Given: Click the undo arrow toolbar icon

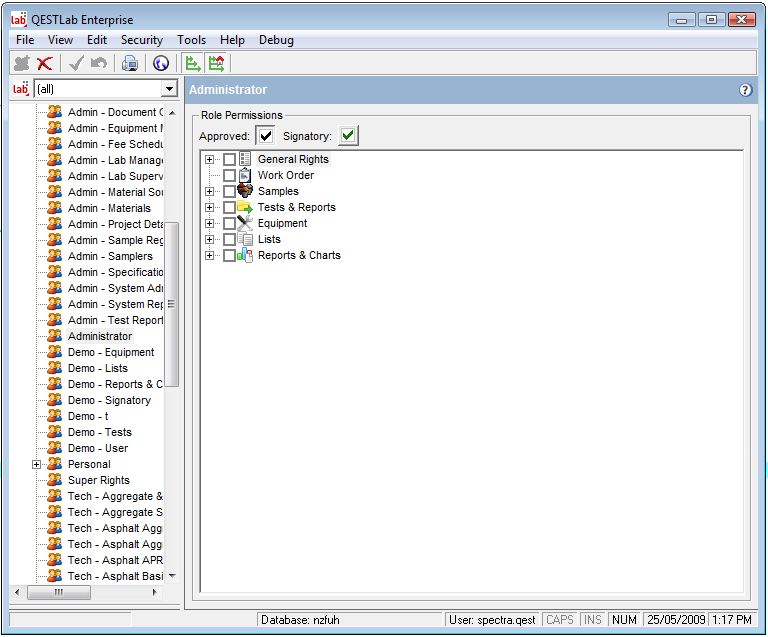Looking at the screenshot, I should 98,64.
